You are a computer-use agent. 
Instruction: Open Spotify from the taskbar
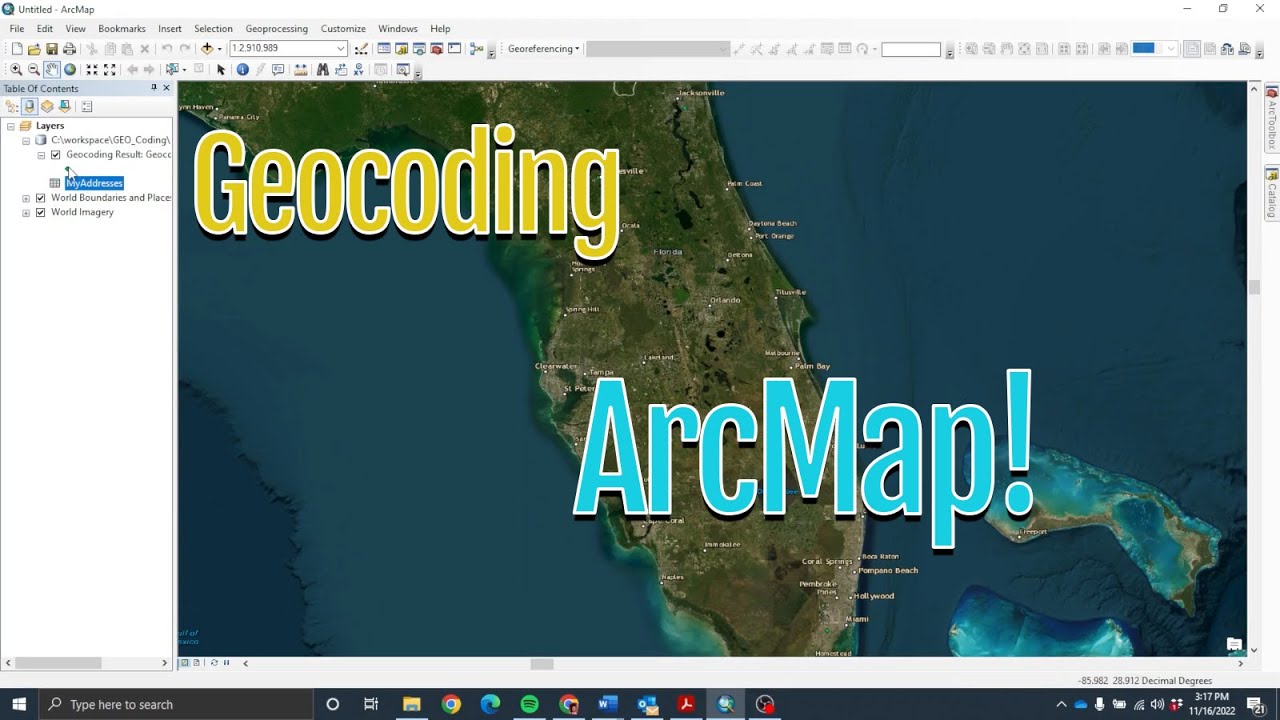click(530, 704)
